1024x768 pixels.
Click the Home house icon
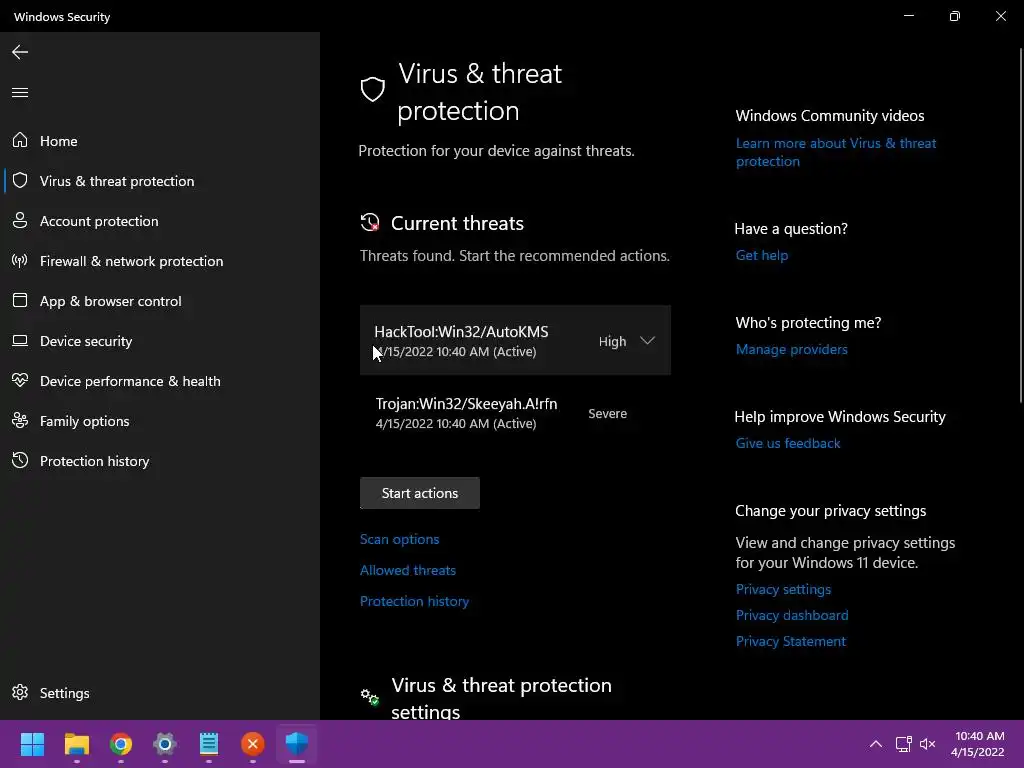pyautogui.click(x=20, y=140)
